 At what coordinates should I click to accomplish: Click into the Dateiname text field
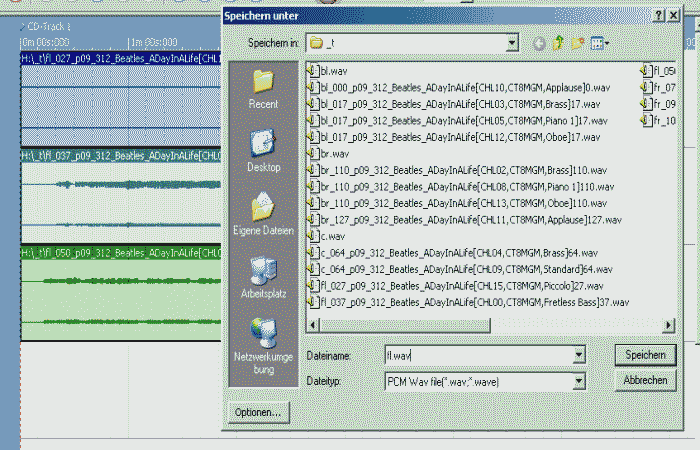pyautogui.click(x=475, y=355)
